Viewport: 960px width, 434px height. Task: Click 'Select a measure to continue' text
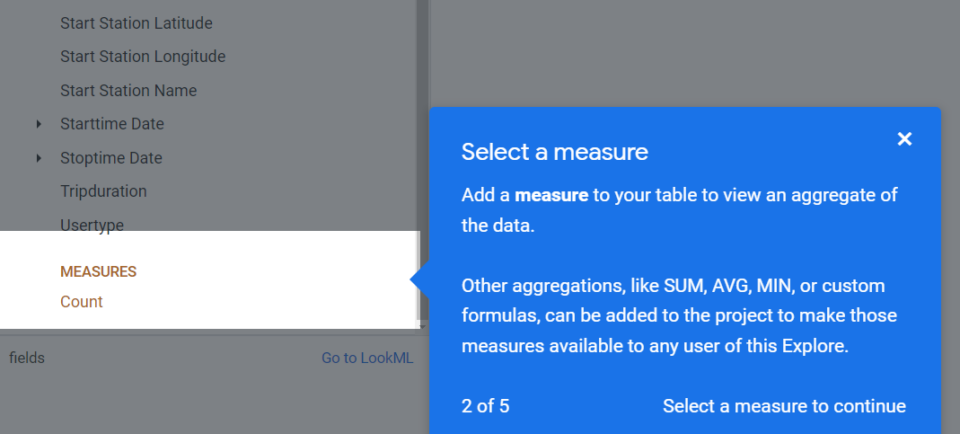[x=784, y=406]
